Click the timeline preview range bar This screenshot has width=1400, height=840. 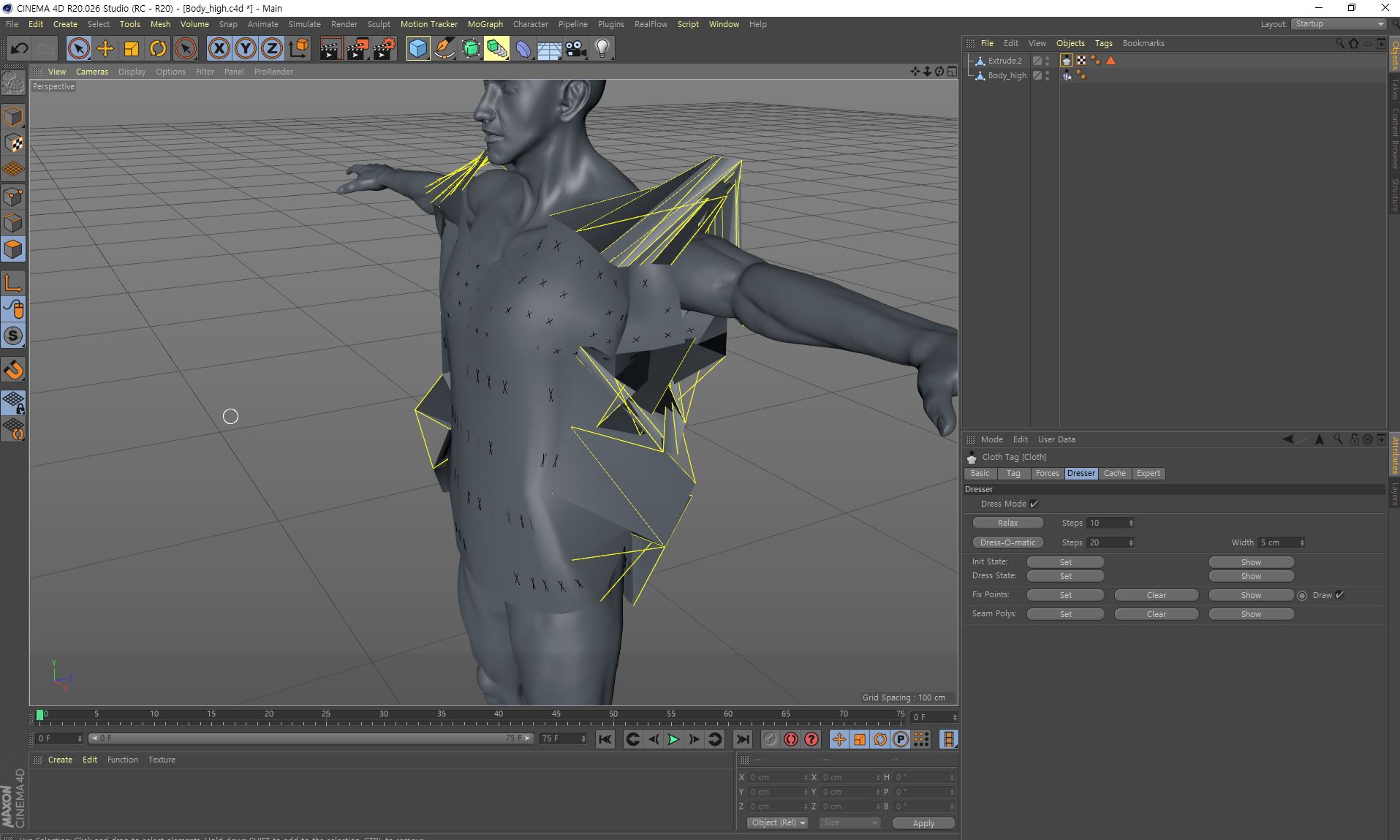coord(311,738)
